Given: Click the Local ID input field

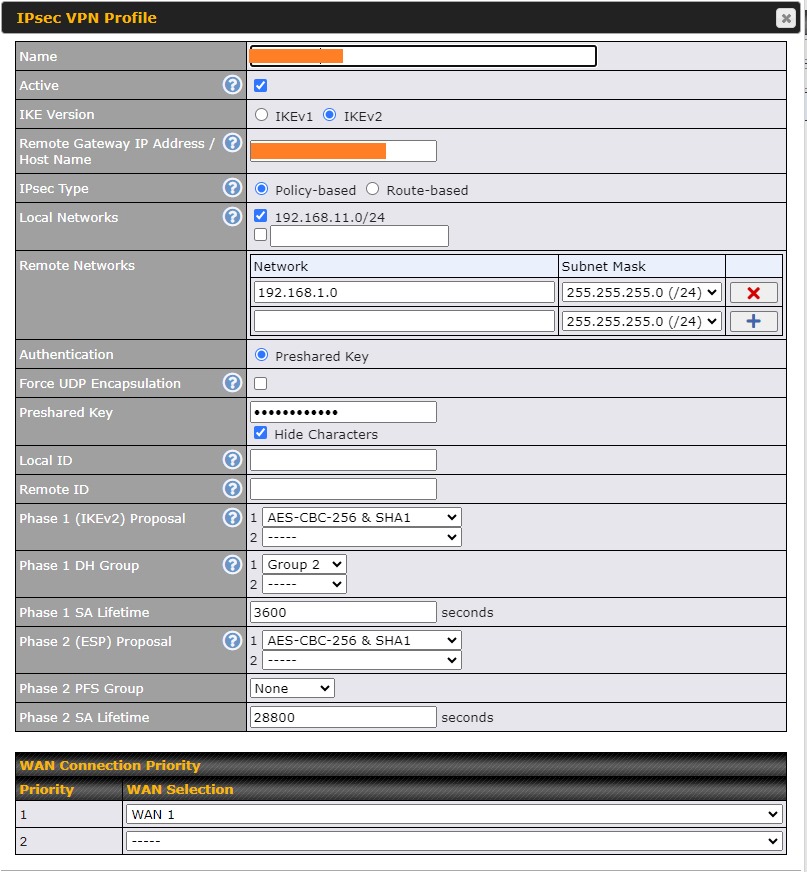Looking at the screenshot, I should [x=343, y=460].
